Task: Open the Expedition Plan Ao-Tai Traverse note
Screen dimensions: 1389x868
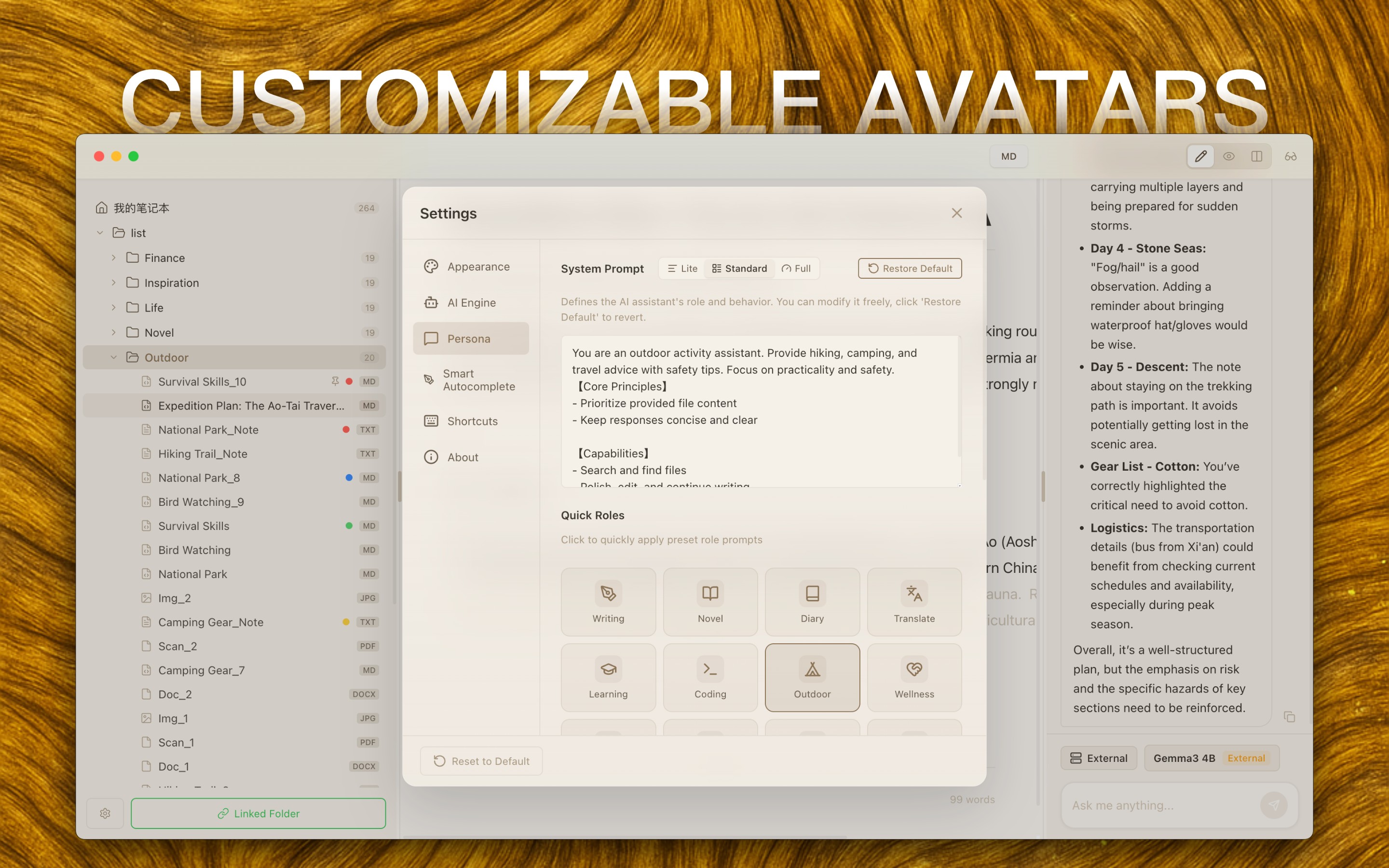Action: click(x=234, y=405)
